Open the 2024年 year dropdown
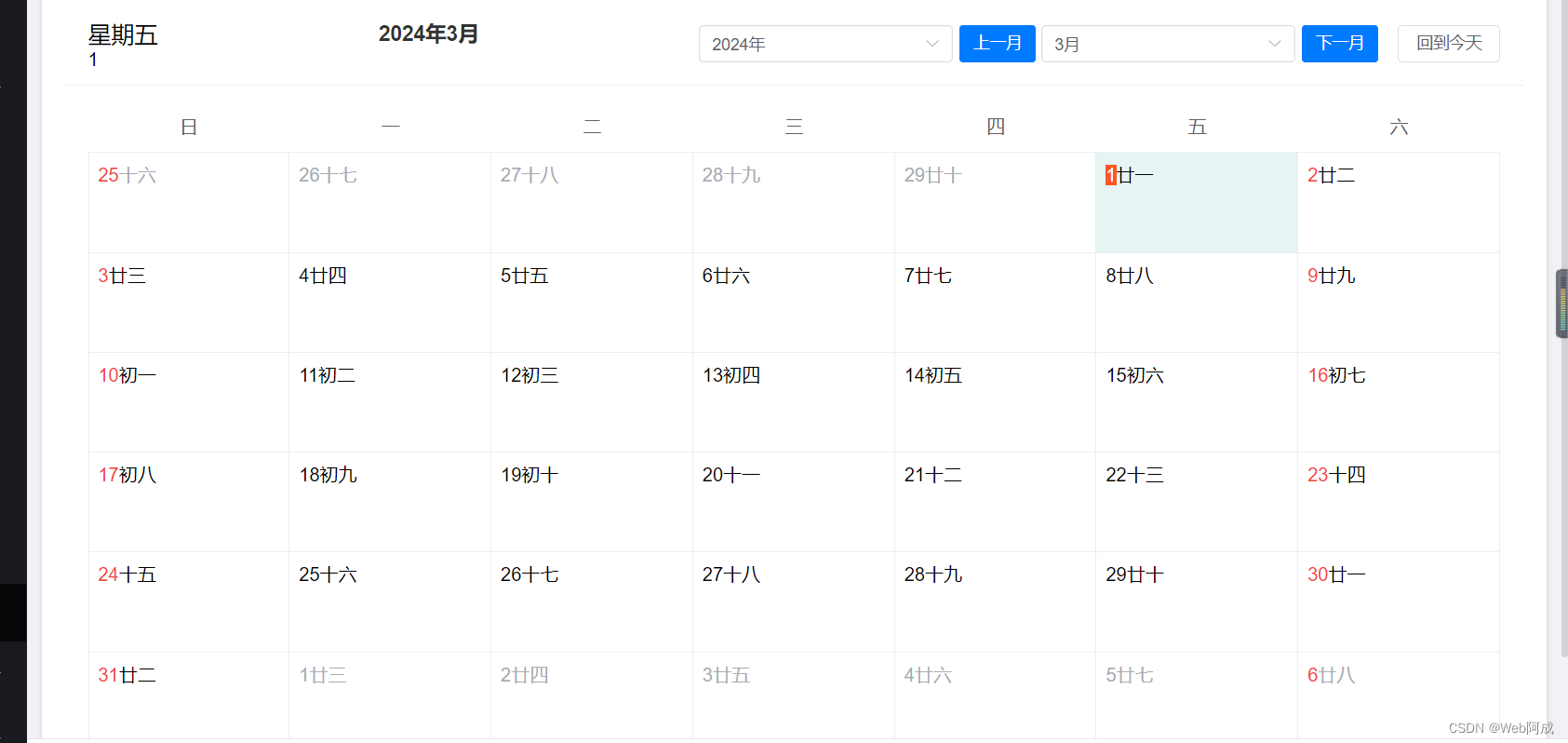The width and height of the screenshot is (1568, 743). [x=825, y=44]
